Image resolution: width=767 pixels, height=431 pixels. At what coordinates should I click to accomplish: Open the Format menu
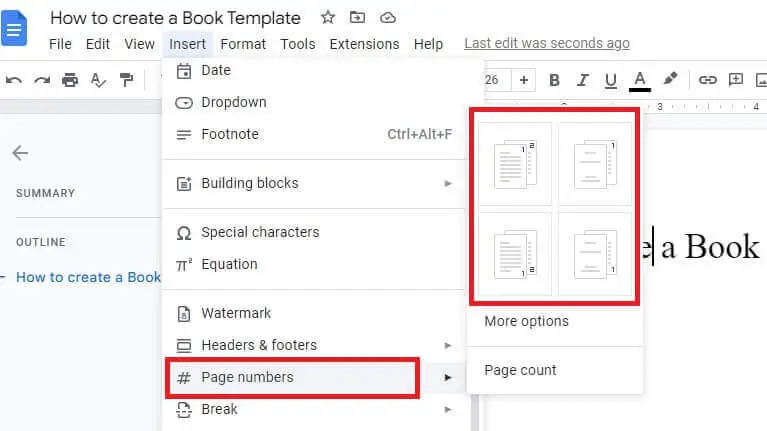click(x=243, y=44)
